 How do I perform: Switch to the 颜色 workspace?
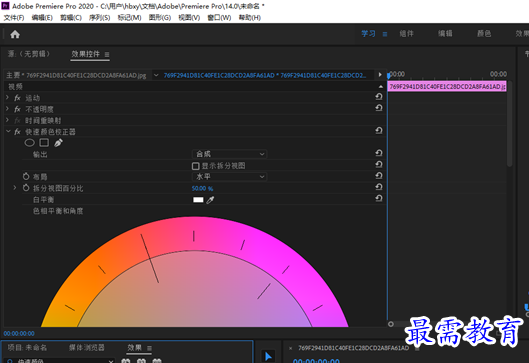tap(484, 34)
